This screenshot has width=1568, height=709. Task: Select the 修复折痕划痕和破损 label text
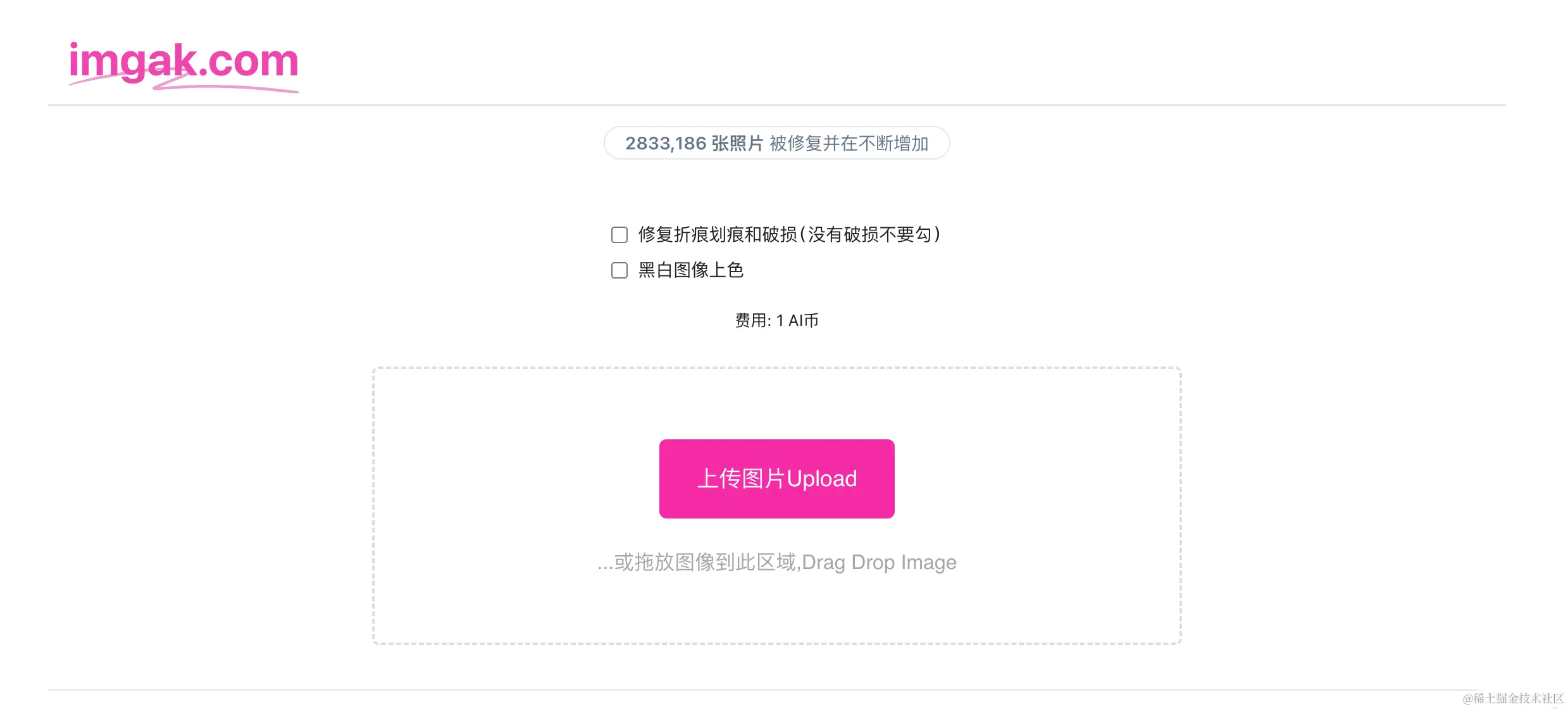click(718, 235)
